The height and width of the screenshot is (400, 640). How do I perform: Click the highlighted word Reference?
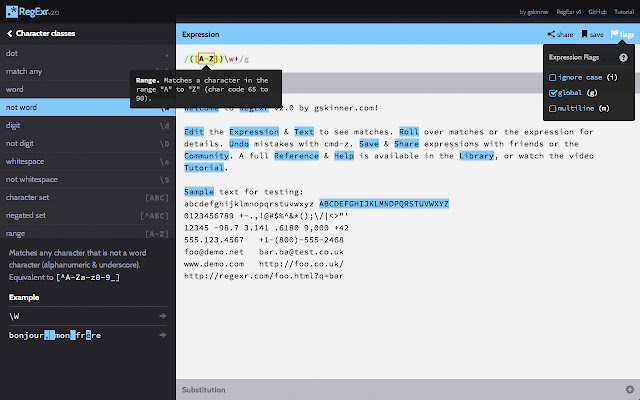point(296,156)
